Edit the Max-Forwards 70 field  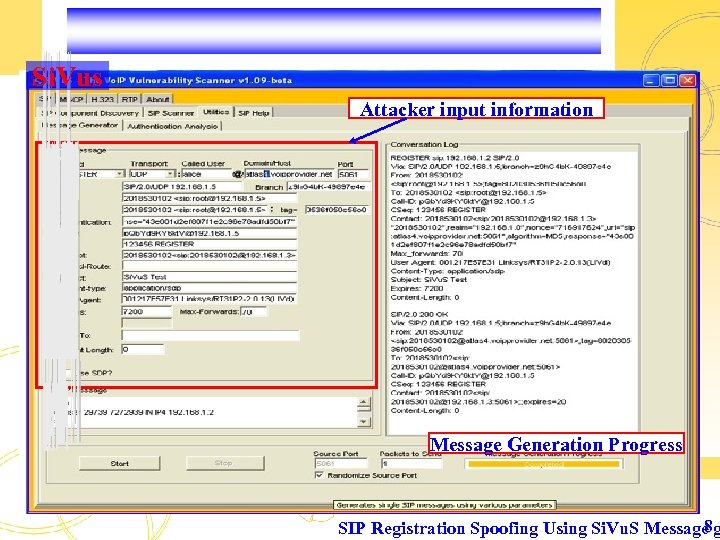pyautogui.click(x=254, y=312)
